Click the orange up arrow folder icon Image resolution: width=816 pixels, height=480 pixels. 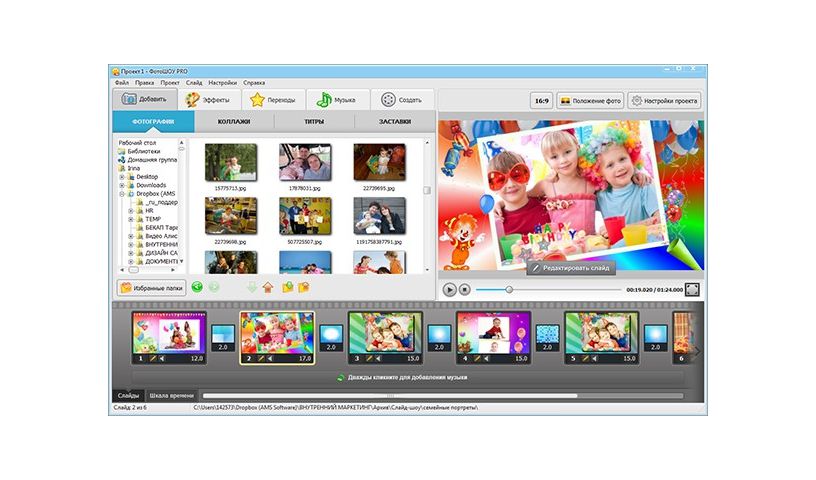[x=267, y=287]
